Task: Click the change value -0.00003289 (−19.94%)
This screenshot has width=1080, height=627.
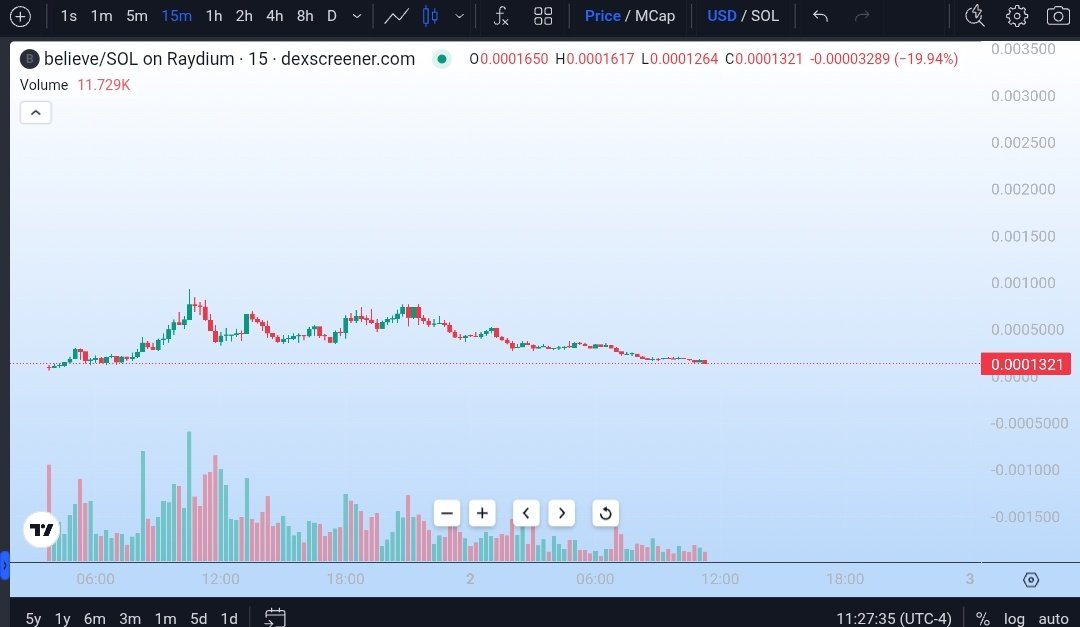Action: [x=884, y=59]
